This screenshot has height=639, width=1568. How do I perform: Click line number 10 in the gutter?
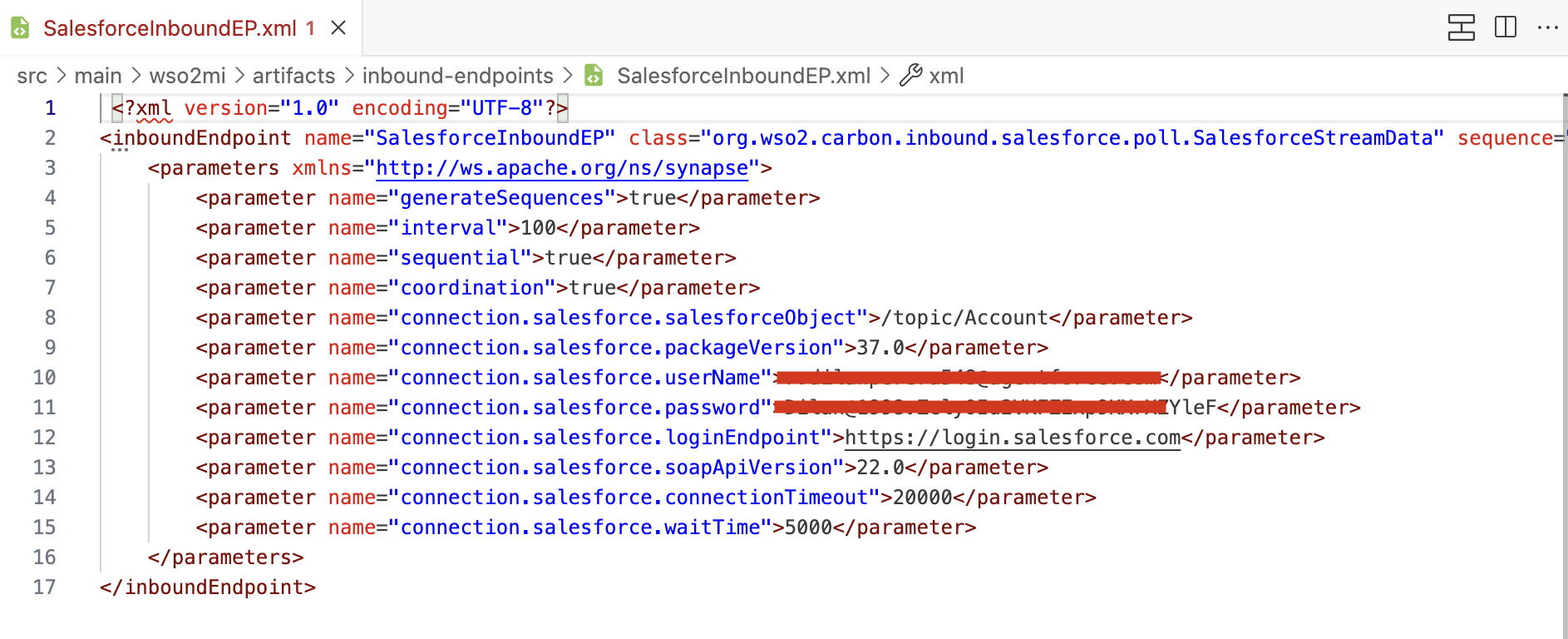tap(44, 378)
